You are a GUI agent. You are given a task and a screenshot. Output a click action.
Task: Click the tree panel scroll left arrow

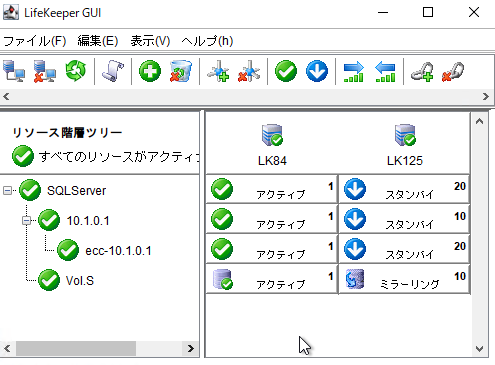(7, 348)
